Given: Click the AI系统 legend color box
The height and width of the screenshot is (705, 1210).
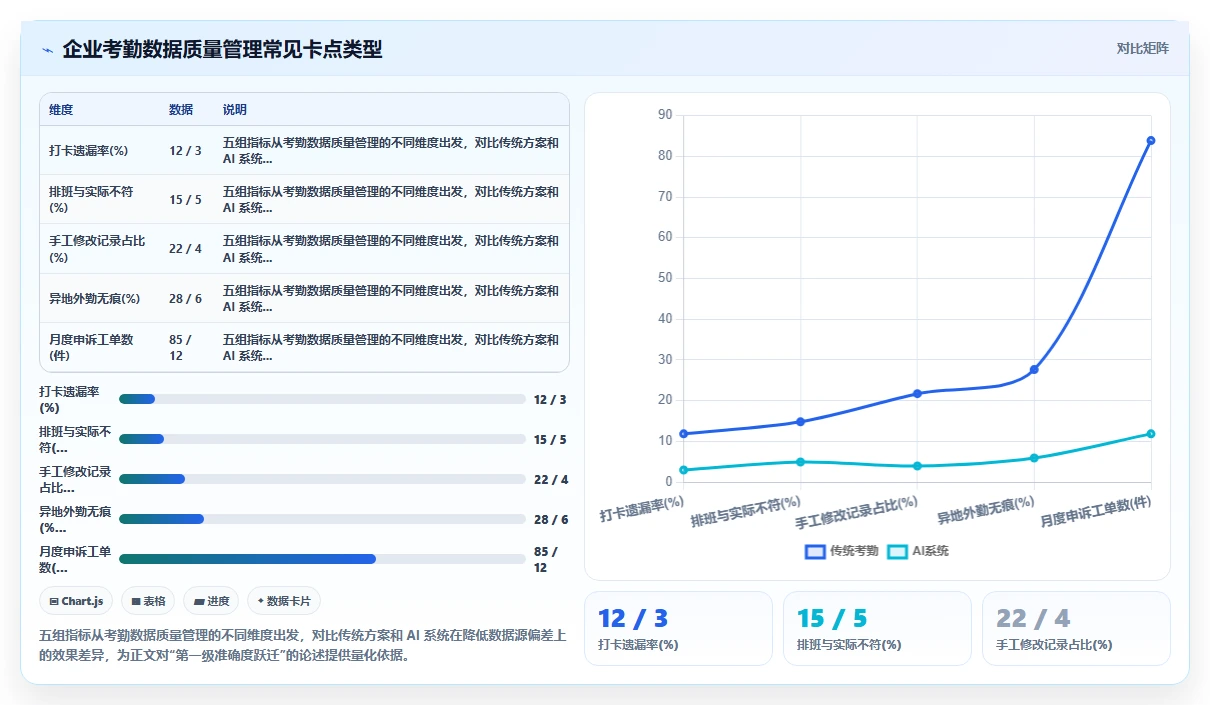Looking at the screenshot, I should [897, 551].
